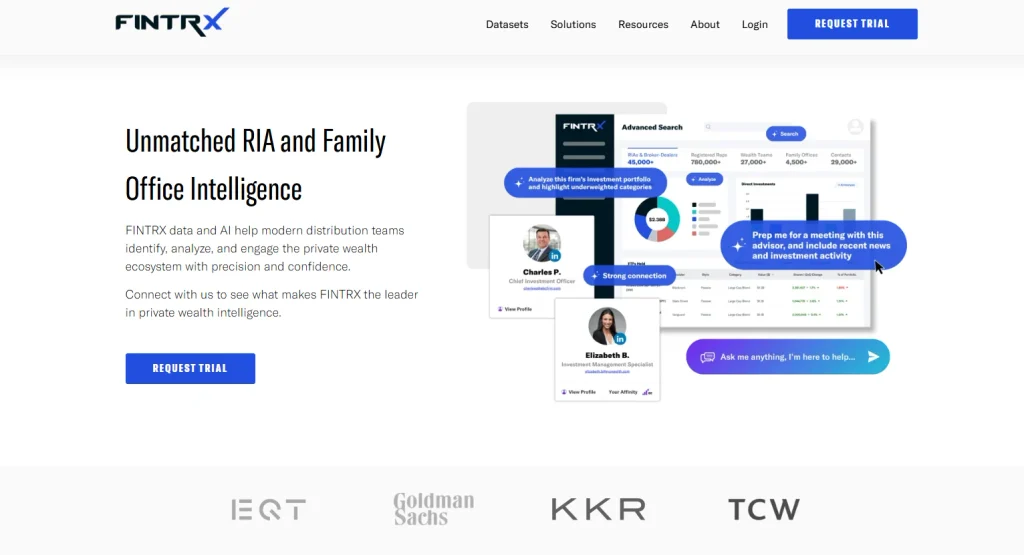Click the user avatar icon in mockup corner
The height and width of the screenshot is (555, 1024).
(855, 127)
